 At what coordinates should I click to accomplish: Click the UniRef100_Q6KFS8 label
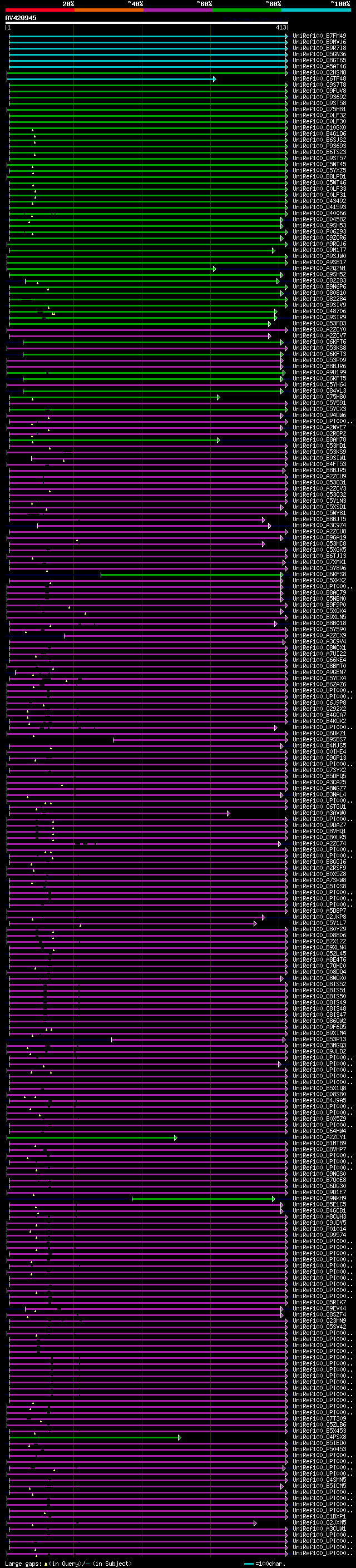(319, 573)
